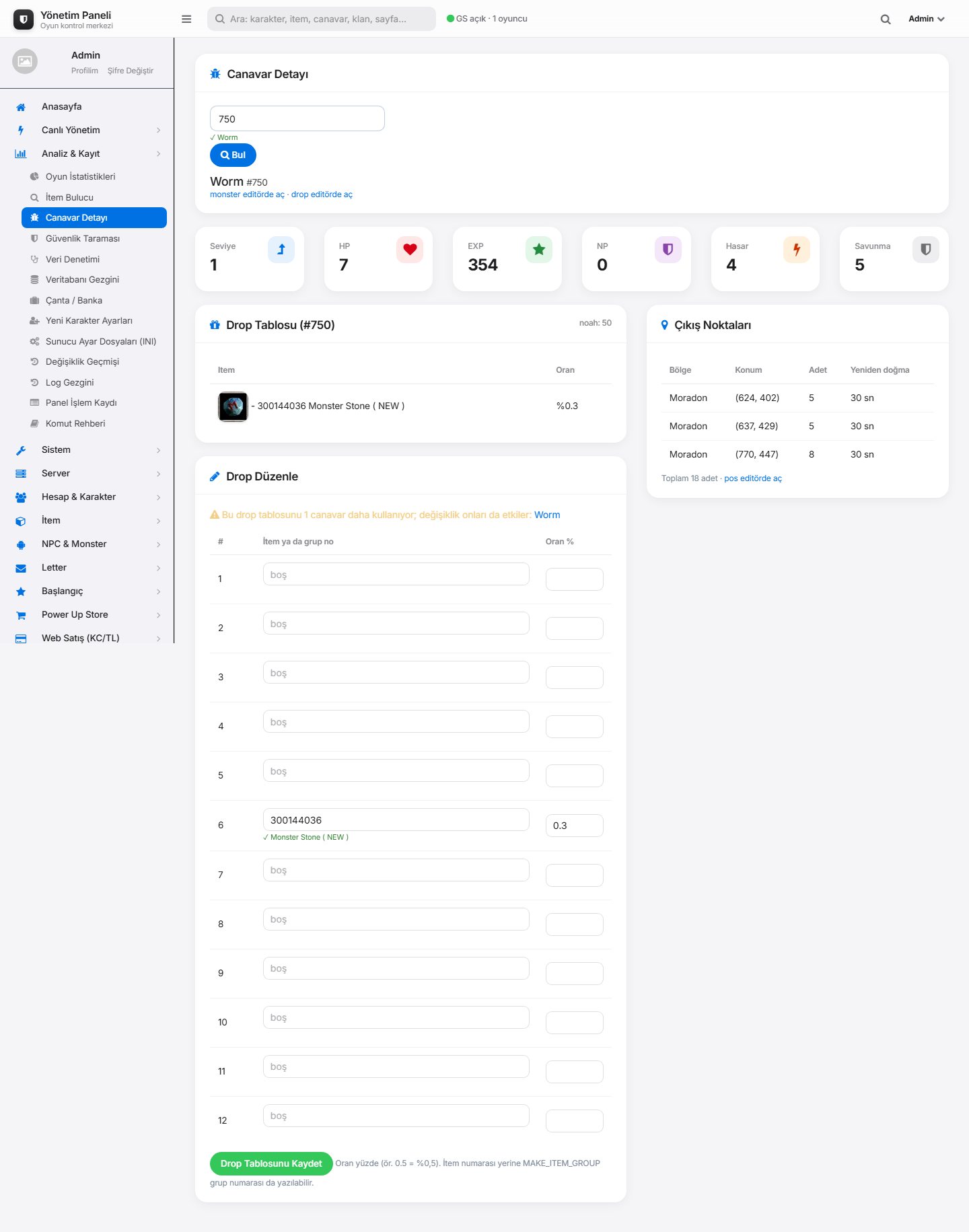
Task: Expand the Server menu
Action: [x=87, y=473]
